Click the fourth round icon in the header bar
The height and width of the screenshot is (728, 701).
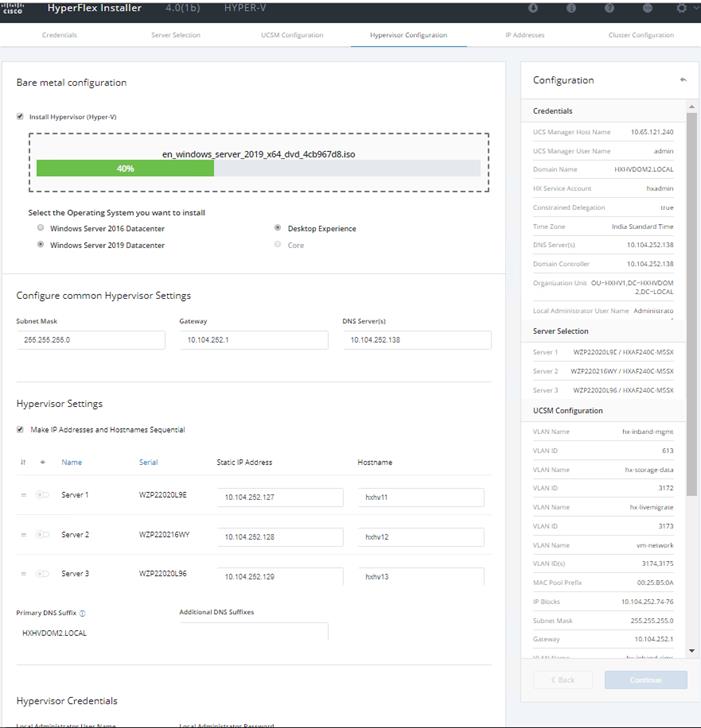pyautogui.click(x=647, y=8)
